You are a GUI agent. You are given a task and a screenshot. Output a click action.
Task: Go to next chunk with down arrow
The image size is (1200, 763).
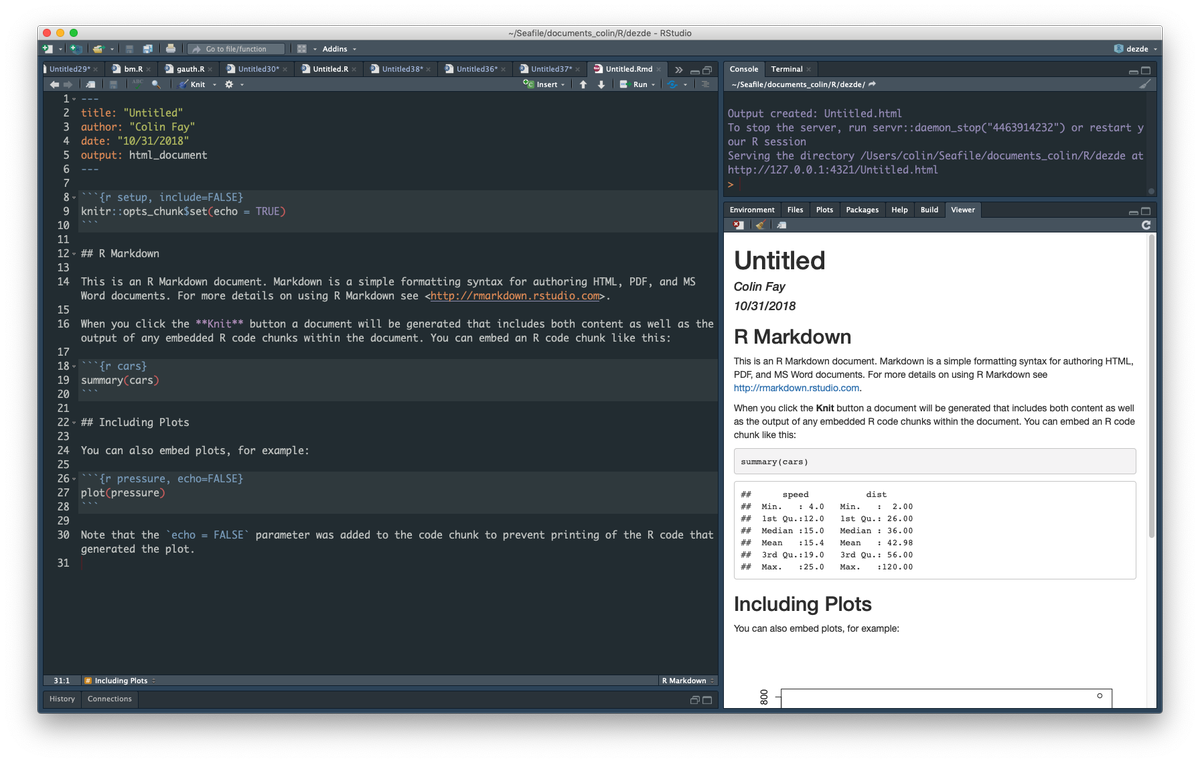(x=601, y=84)
